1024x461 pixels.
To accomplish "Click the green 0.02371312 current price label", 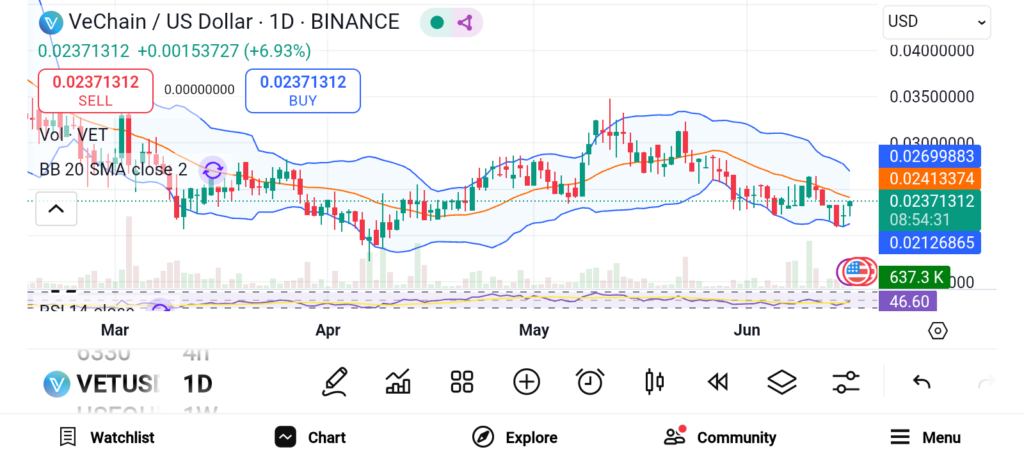I will 929,210.
